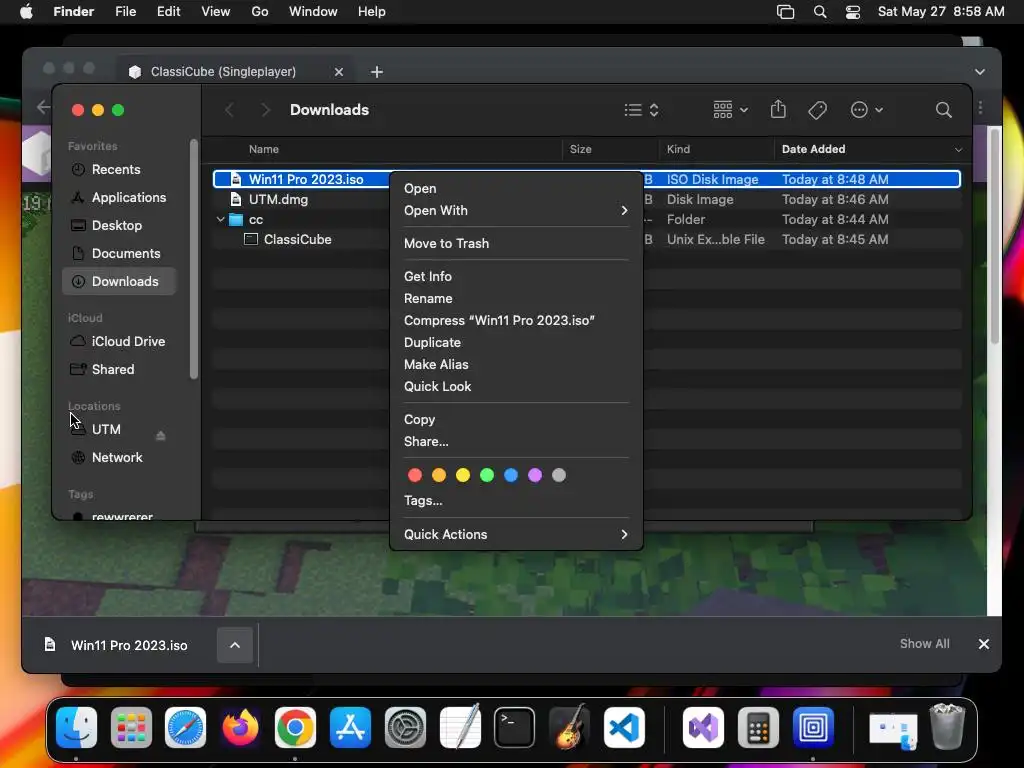
Task: Select the ClassiCube file row
Action: click(586, 240)
